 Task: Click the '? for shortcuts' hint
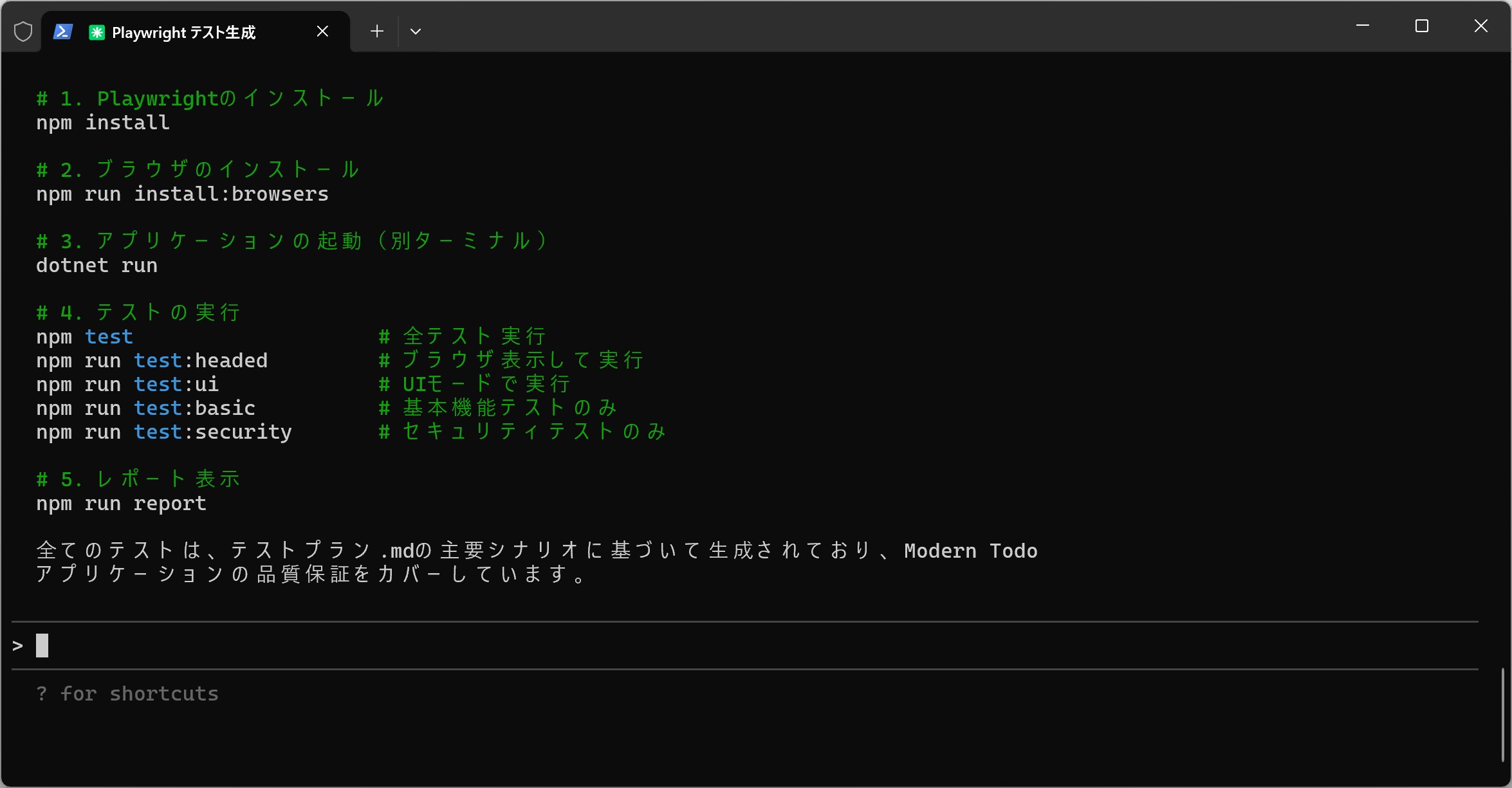[x=127, y=693]
